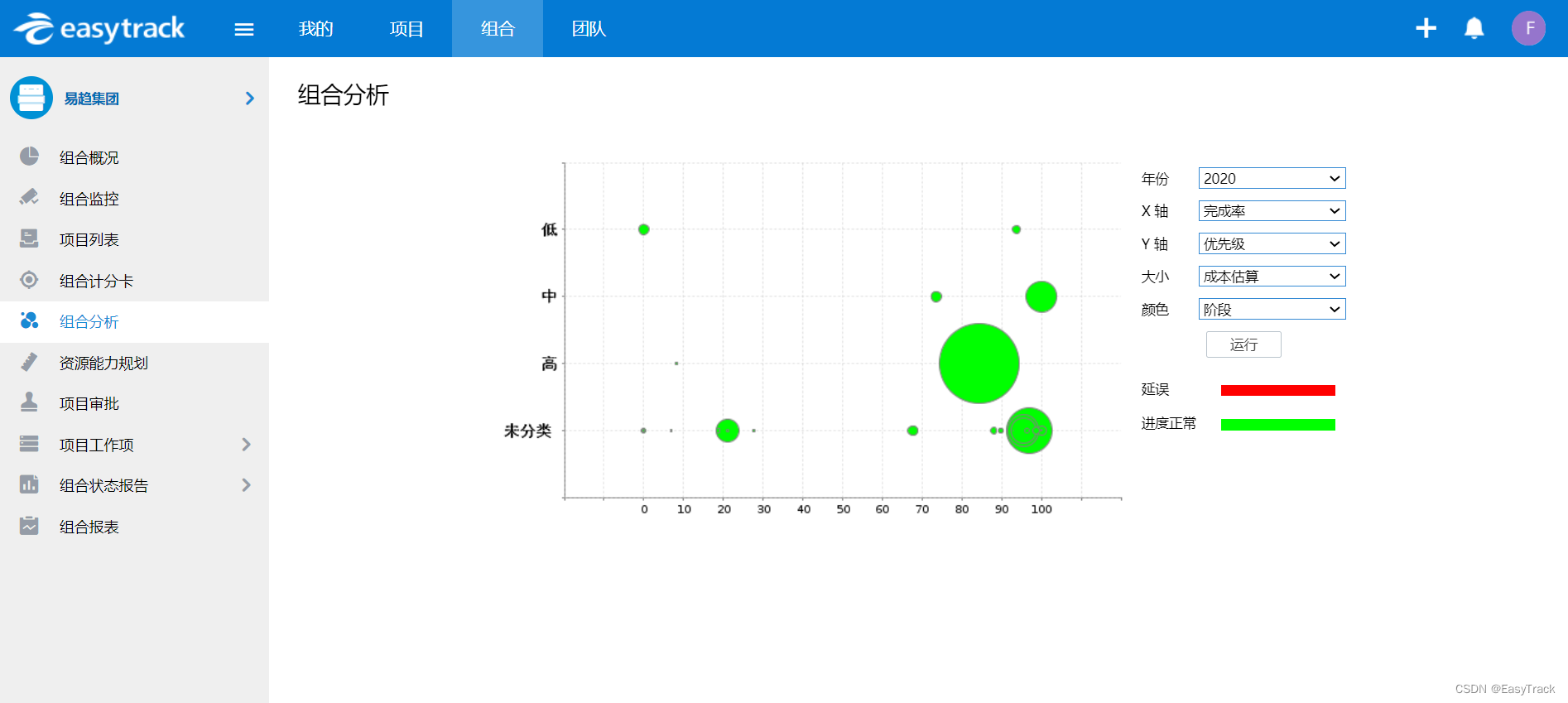The width and height of the screenshot is (1568, 703).
Task: Click the 组合分析 bubbles icon
Action: [29, 320]
